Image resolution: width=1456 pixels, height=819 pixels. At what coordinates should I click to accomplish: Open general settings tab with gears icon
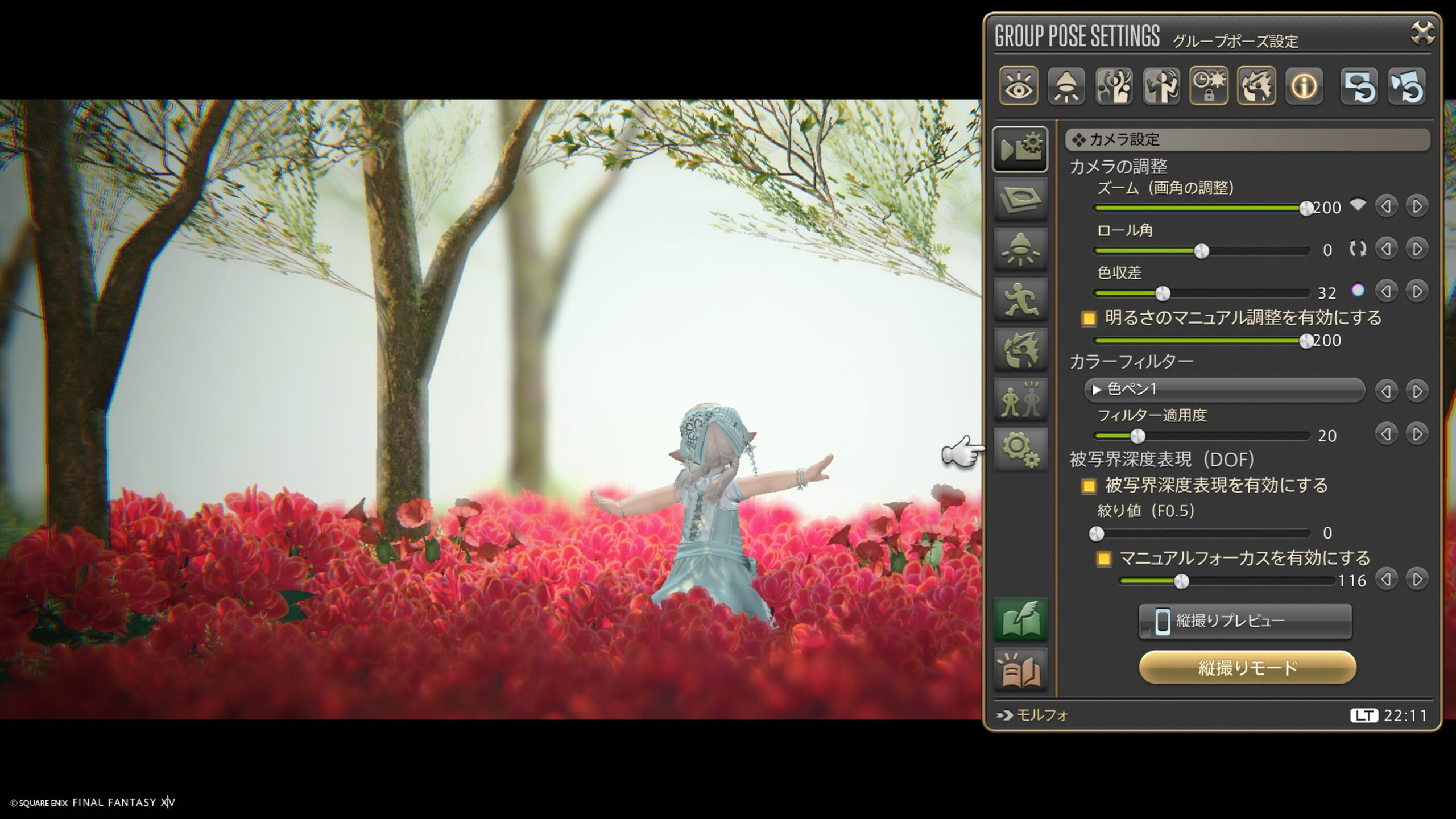coord(1020,449)
